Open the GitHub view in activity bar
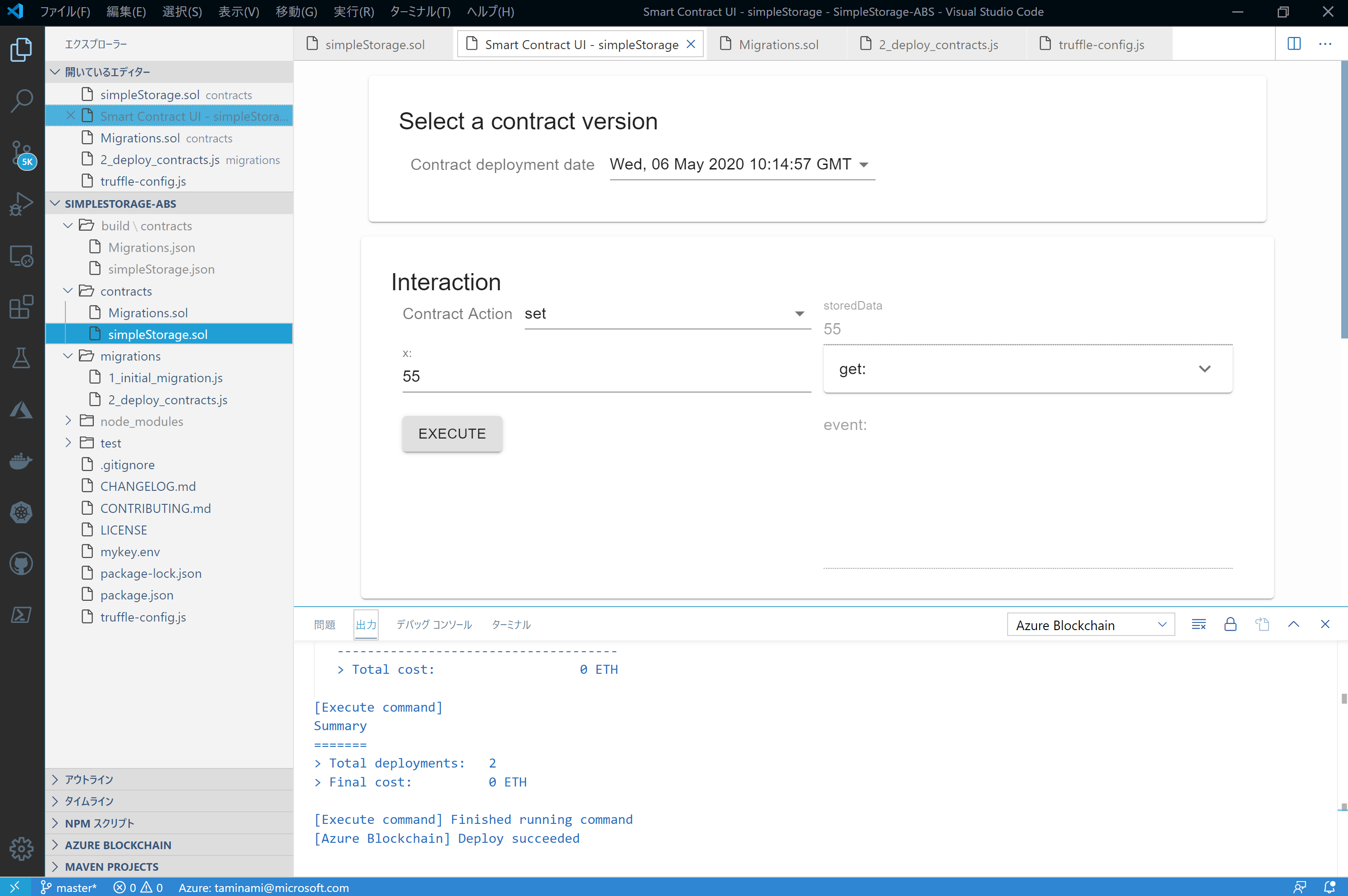This screenshot has height=896, width=1348. (22, 563)
